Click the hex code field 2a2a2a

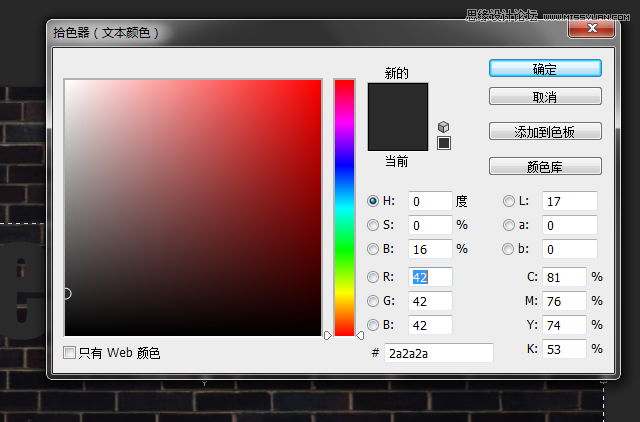(x=439, y=353)
